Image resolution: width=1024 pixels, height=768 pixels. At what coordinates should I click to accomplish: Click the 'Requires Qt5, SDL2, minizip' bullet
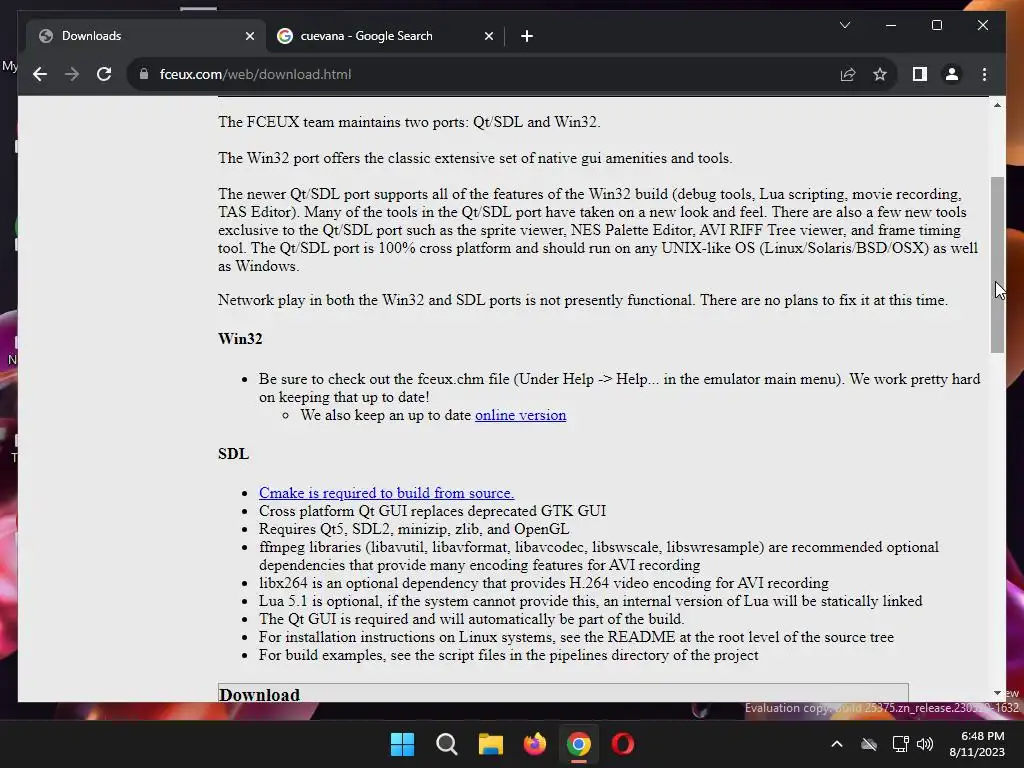pyautogui.click(x=414, y=529)
